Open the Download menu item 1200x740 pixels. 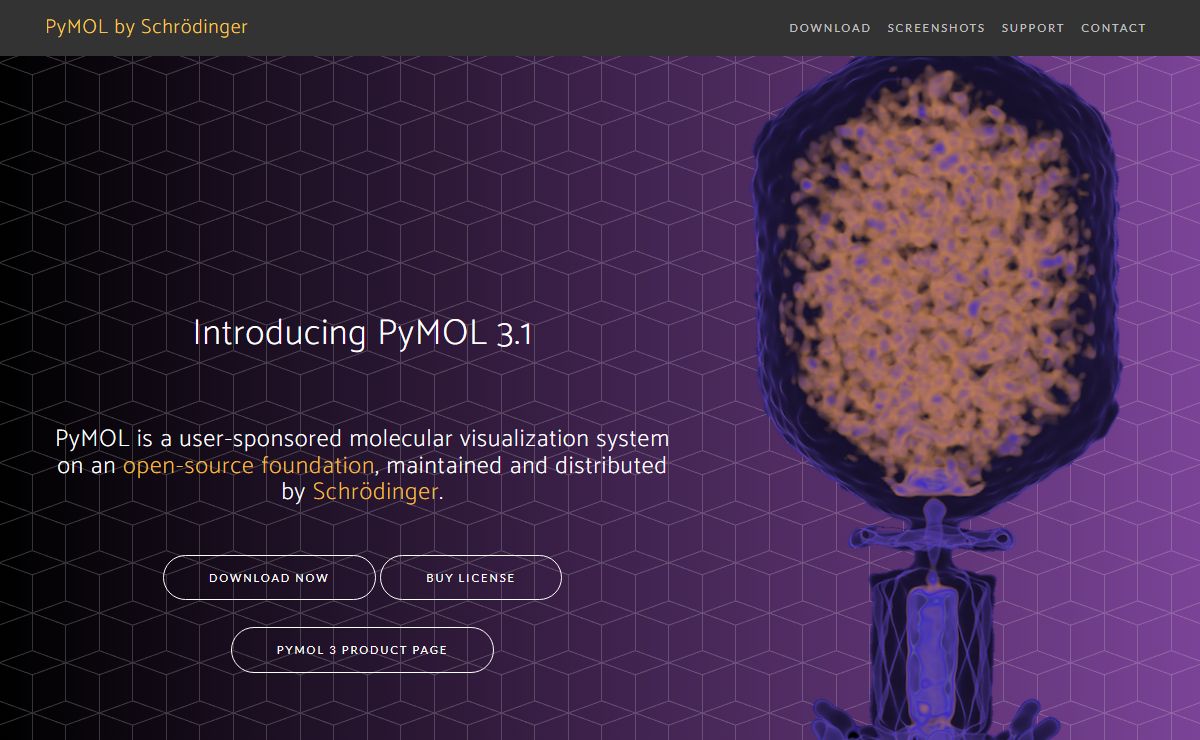(x=830, y=28)
